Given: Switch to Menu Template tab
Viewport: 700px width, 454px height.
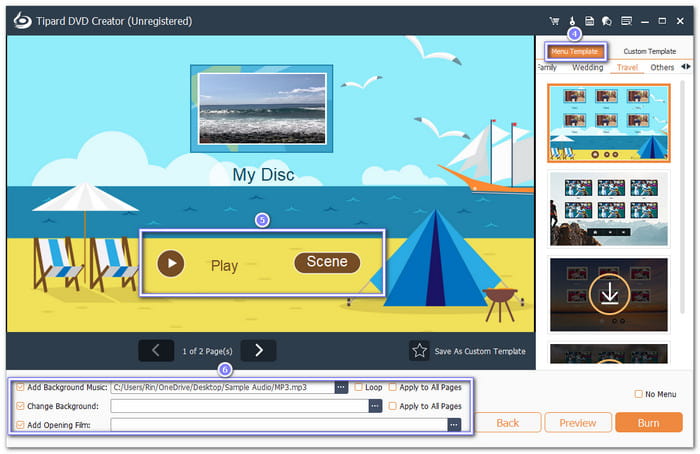Looking at the screenshot, I should pos(575,51).
